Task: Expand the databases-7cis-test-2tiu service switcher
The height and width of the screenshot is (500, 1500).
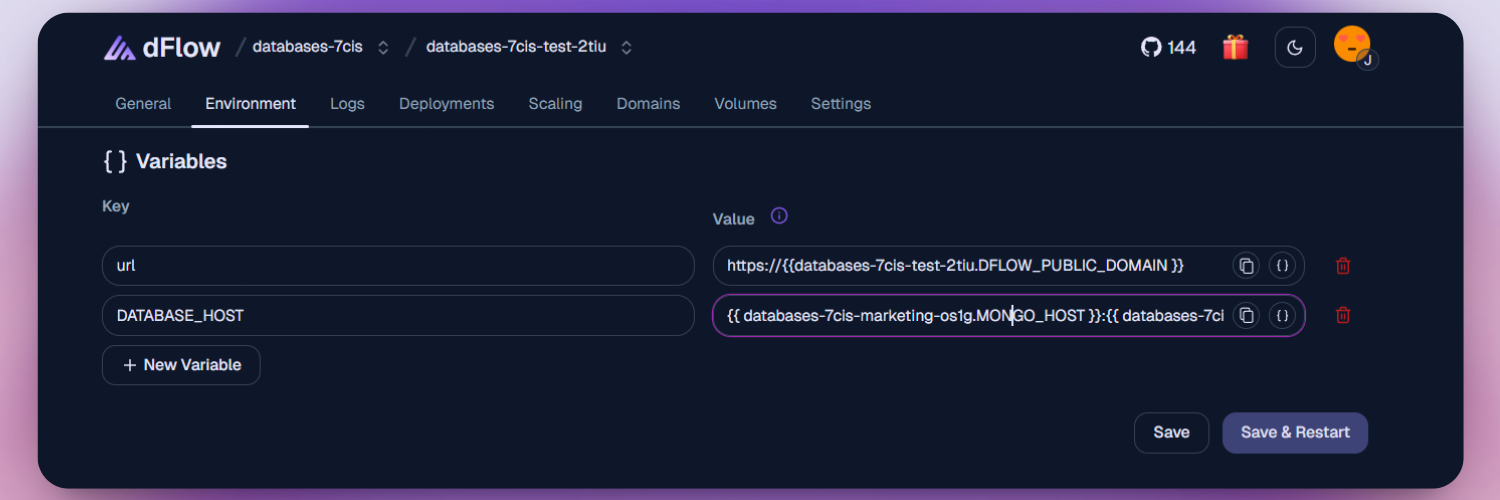Action: [x=626, y=47]
